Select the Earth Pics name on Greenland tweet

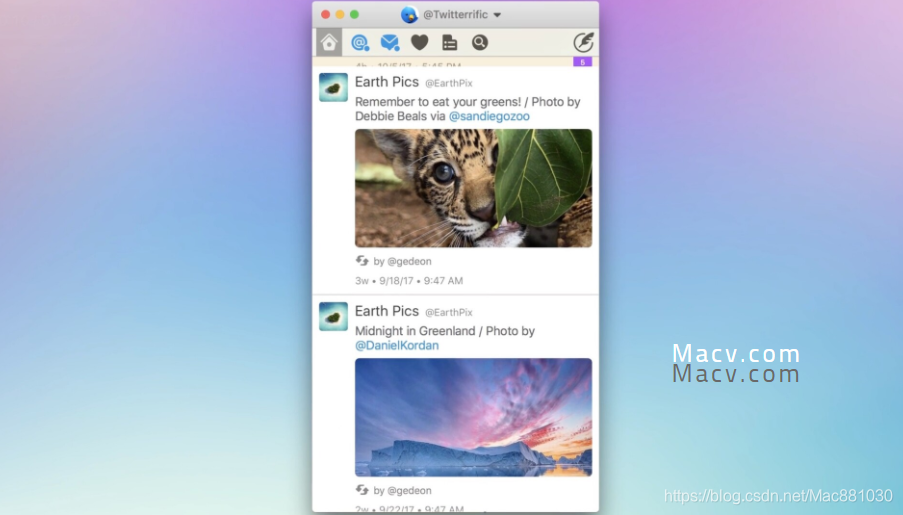pos(386,311)
